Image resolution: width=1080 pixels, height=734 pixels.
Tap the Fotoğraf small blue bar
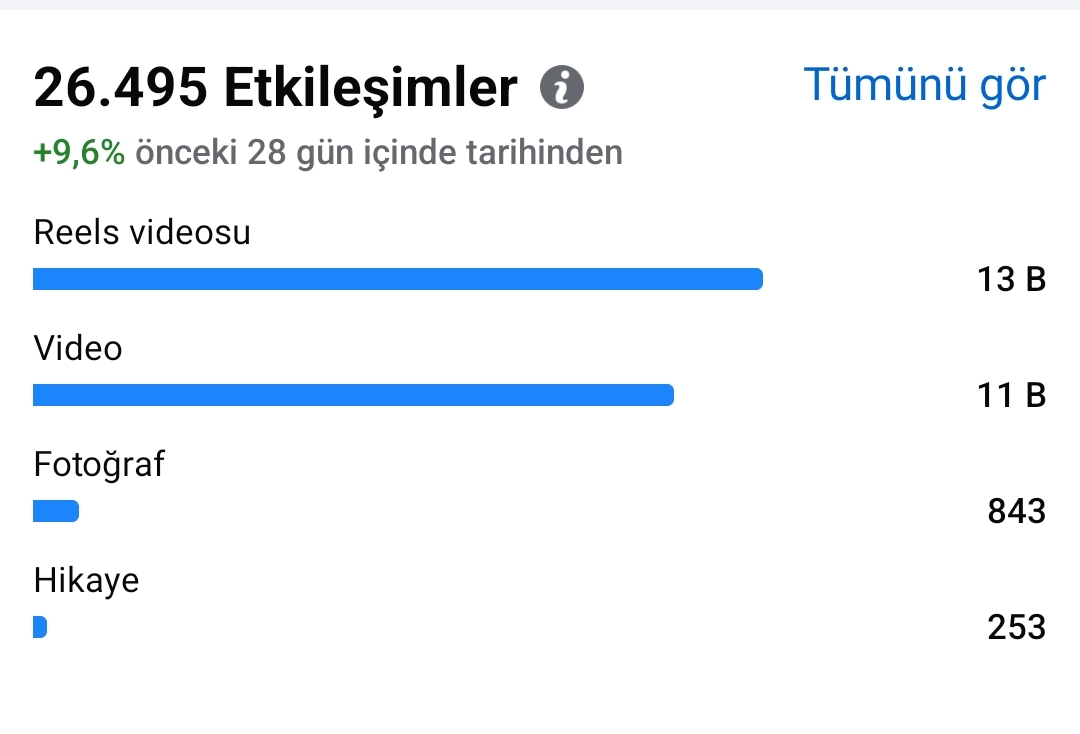[x=56, y=511]
